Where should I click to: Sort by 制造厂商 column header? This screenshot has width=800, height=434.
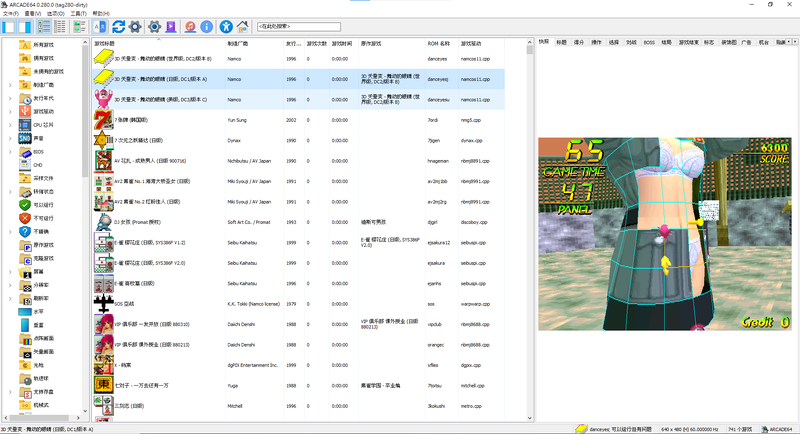coord(254,44)
